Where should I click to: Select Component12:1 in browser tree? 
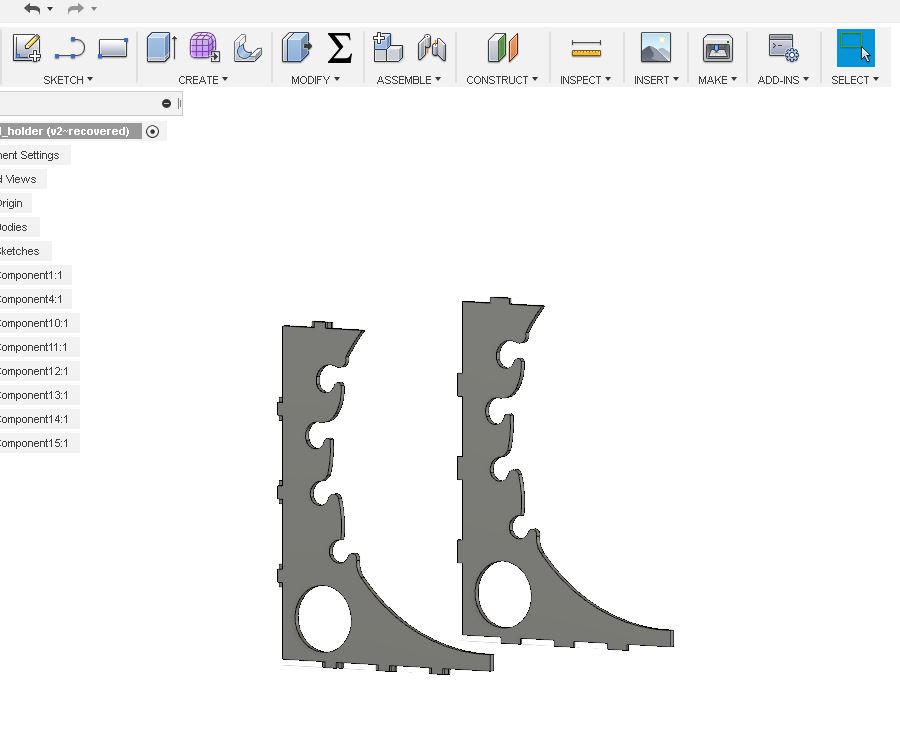click(39, 372)
